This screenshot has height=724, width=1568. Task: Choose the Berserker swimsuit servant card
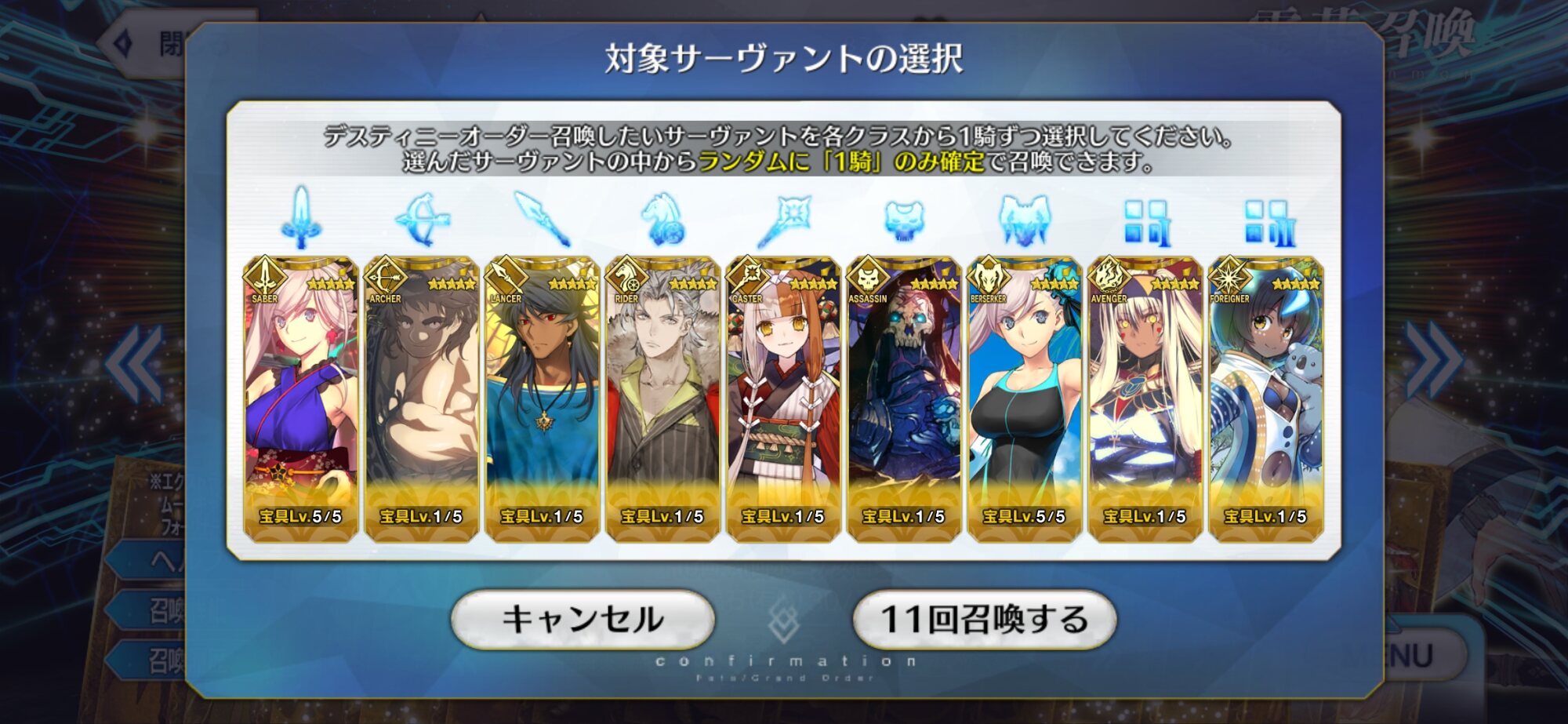(1025, 399)
